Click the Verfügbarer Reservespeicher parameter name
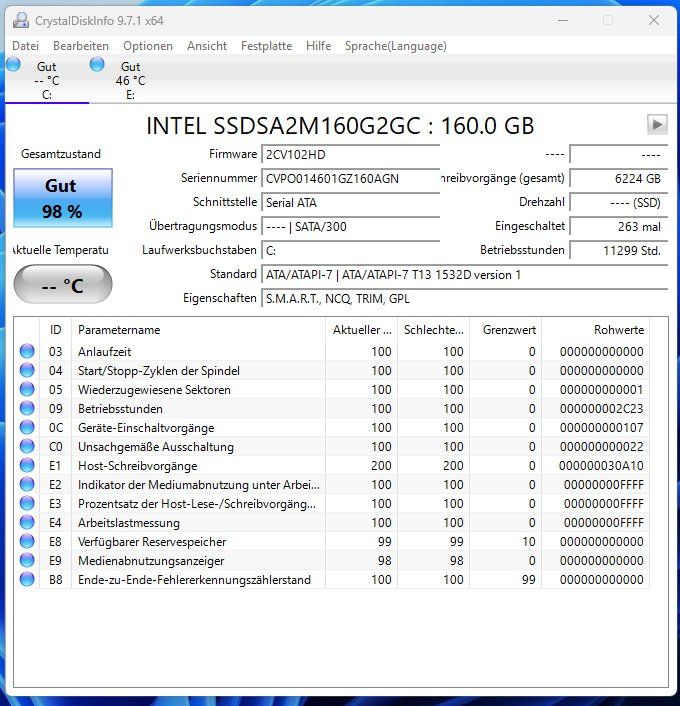Screen dimensions: 680x706 152,542
